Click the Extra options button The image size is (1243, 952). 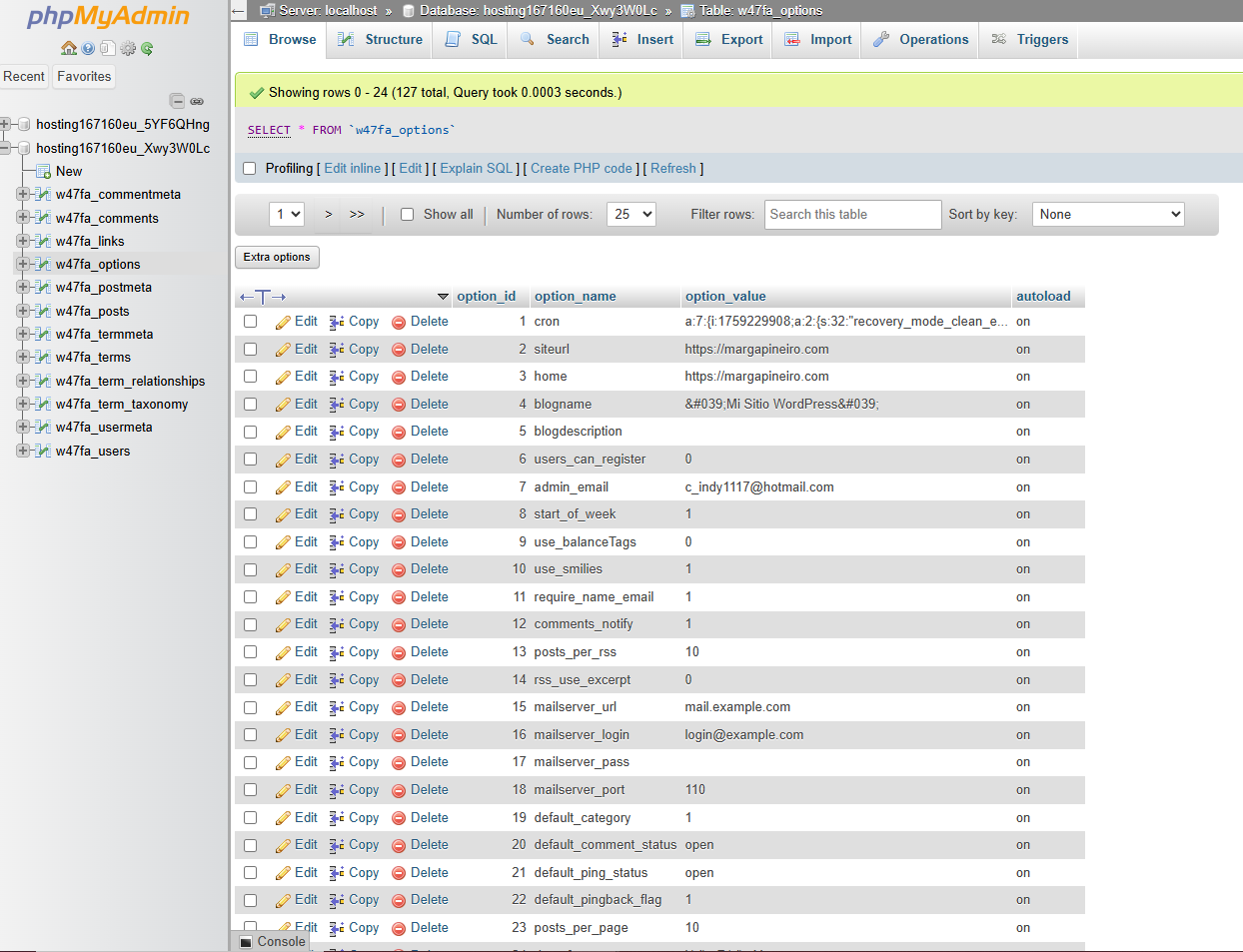tap(277, 257)
